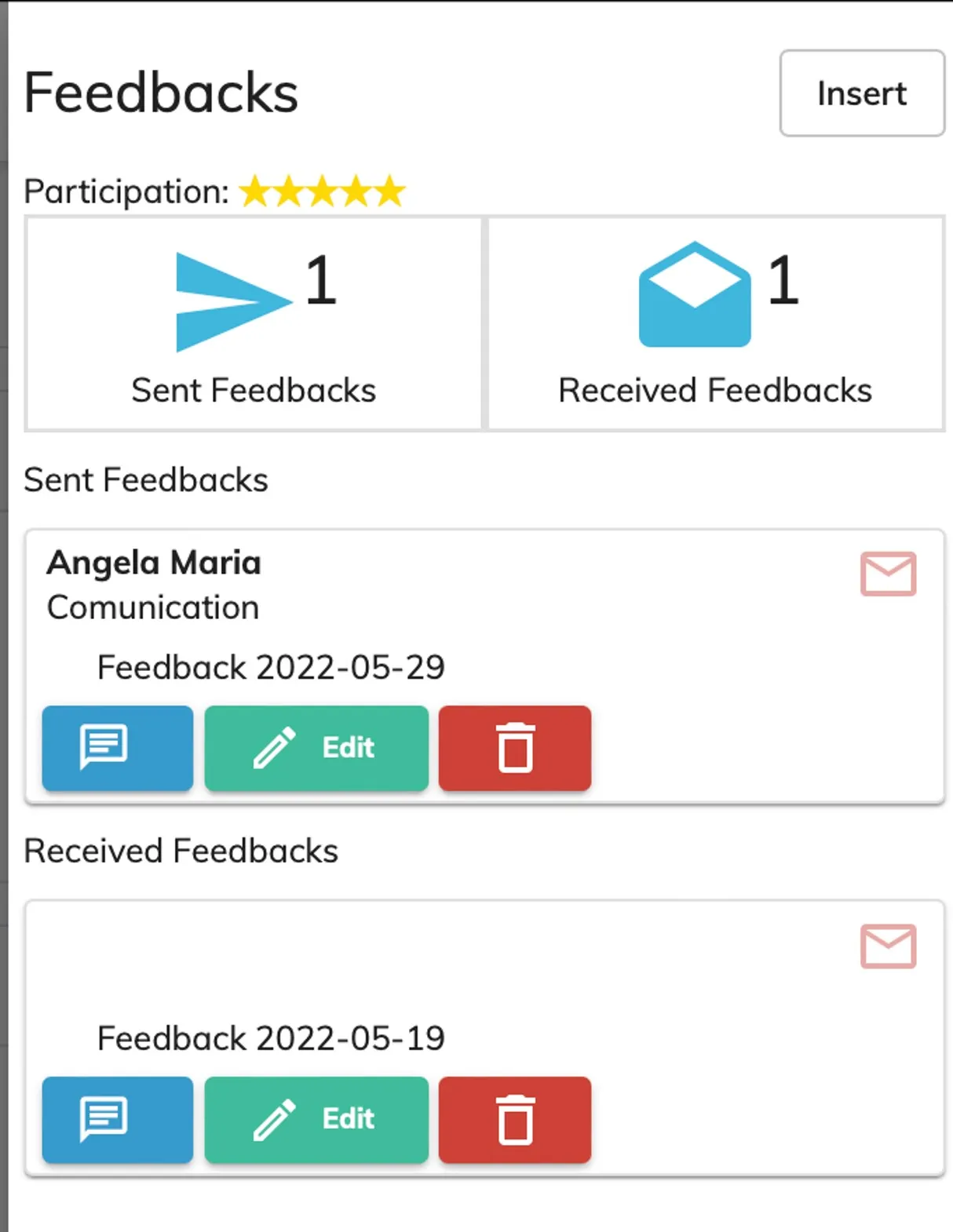Click the mail icon on Angela Maria's feedback
This screenshot has width=953, height=1232.
point(888,574)
